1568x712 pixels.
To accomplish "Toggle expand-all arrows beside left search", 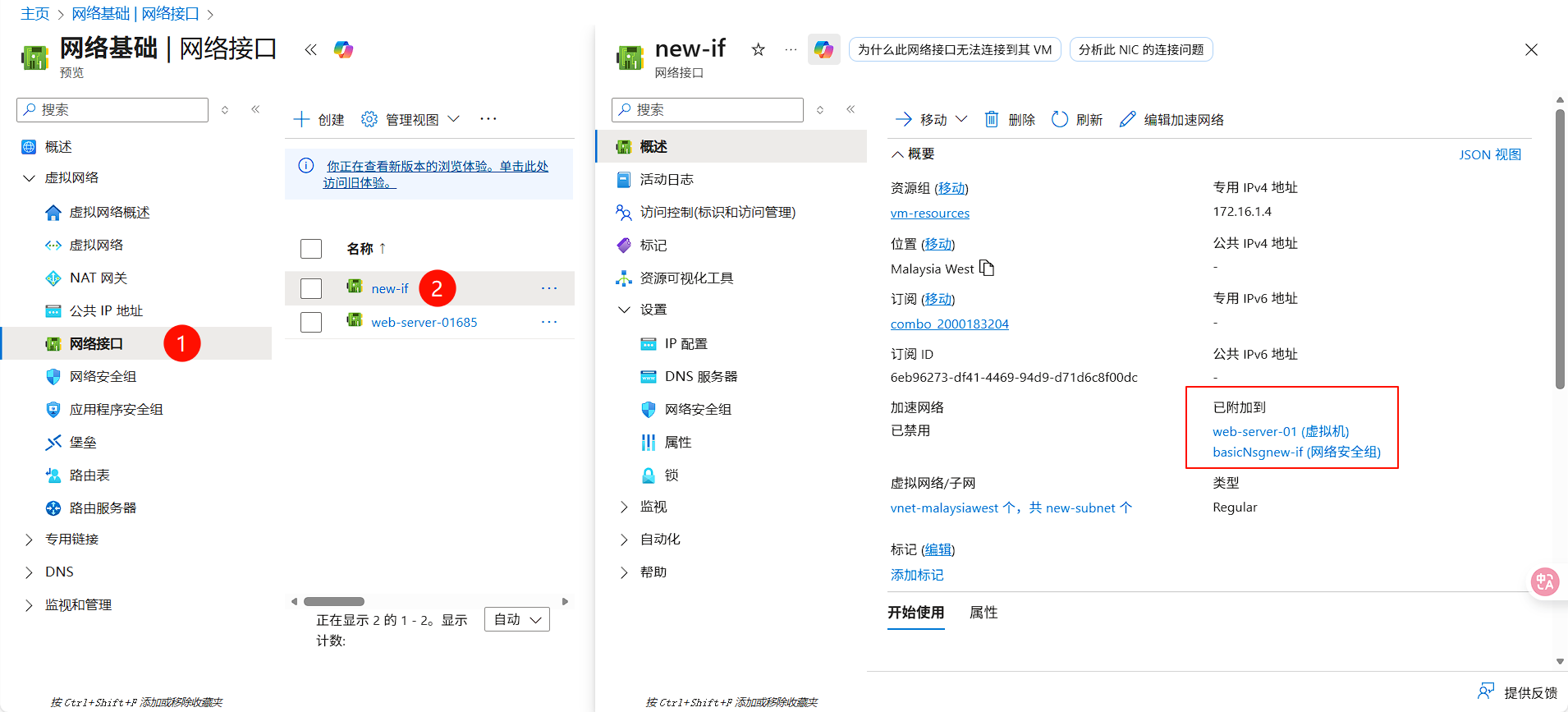I will tap(225, 109).
